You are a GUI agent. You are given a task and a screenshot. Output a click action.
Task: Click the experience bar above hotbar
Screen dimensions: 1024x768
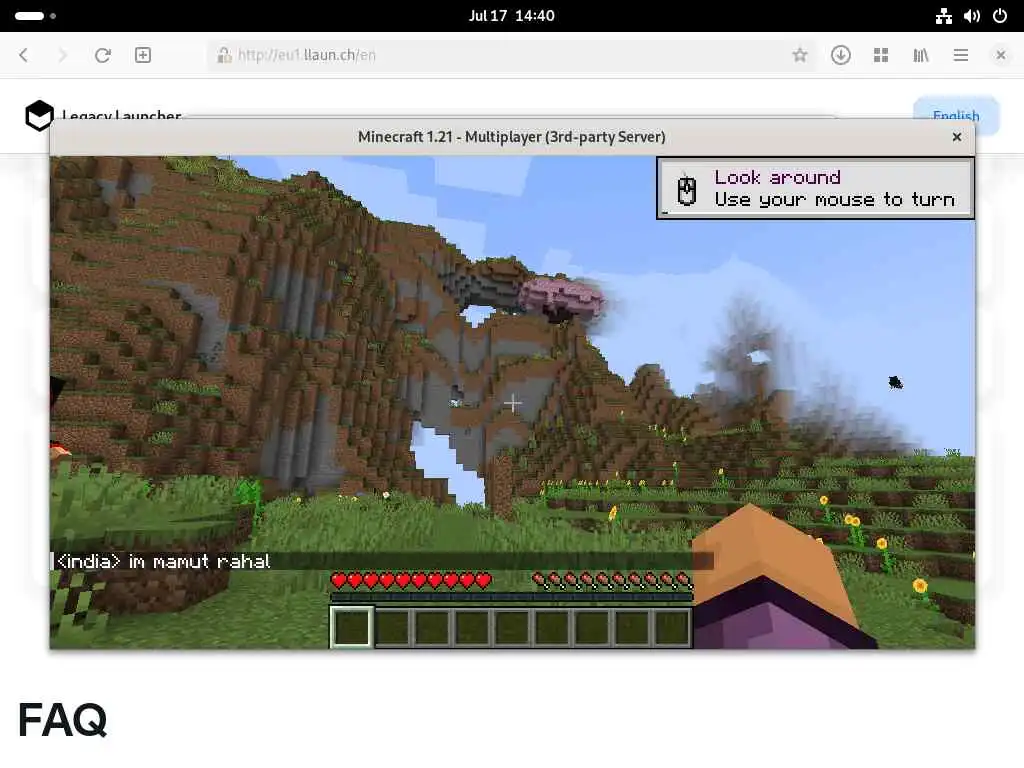click(x=511, y=597)
